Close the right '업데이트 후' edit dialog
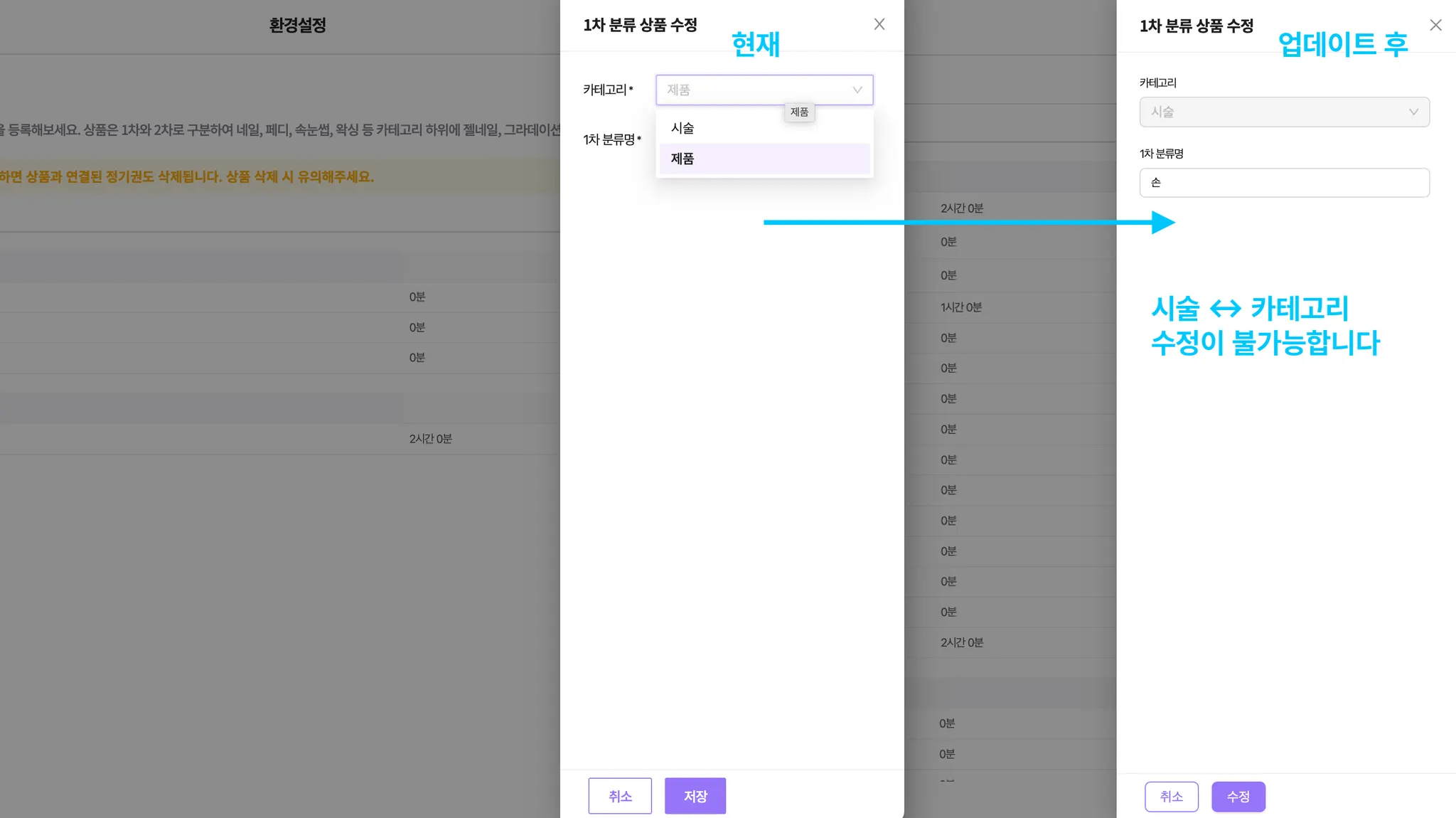 (1435, 26)
